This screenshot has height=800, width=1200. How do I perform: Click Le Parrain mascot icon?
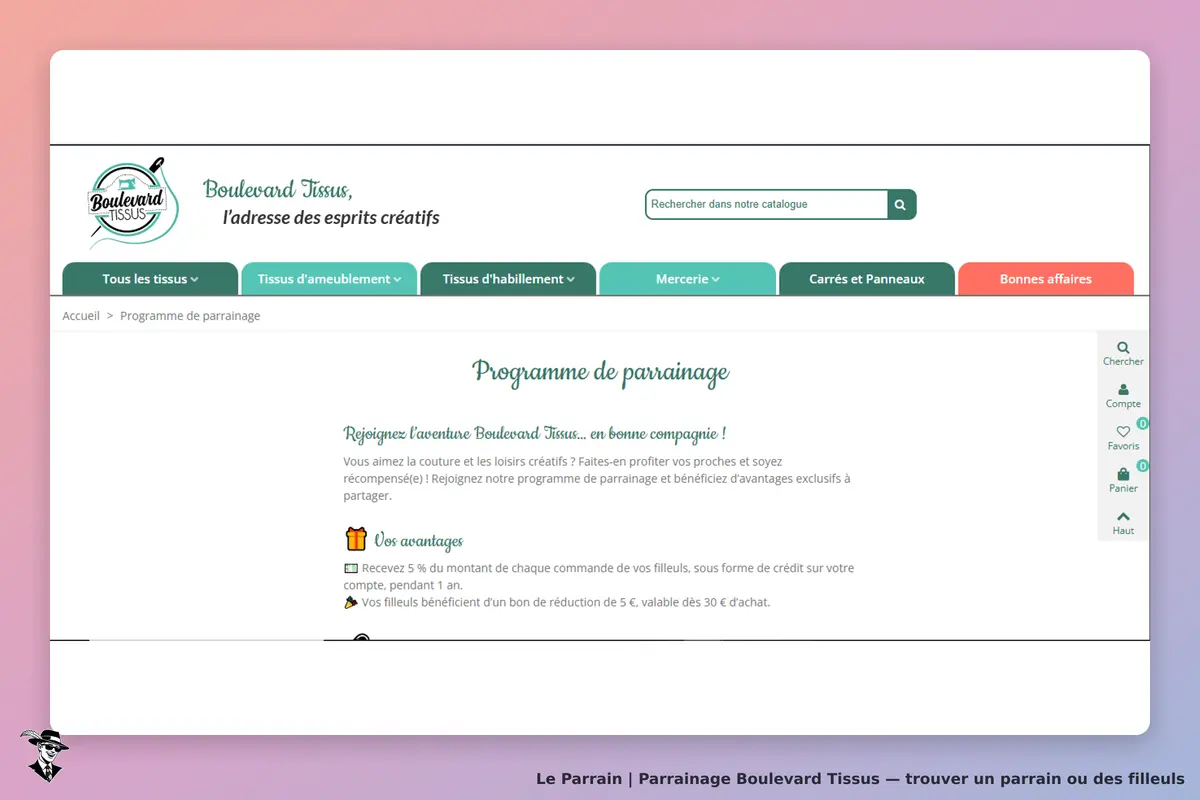[44, 755]
